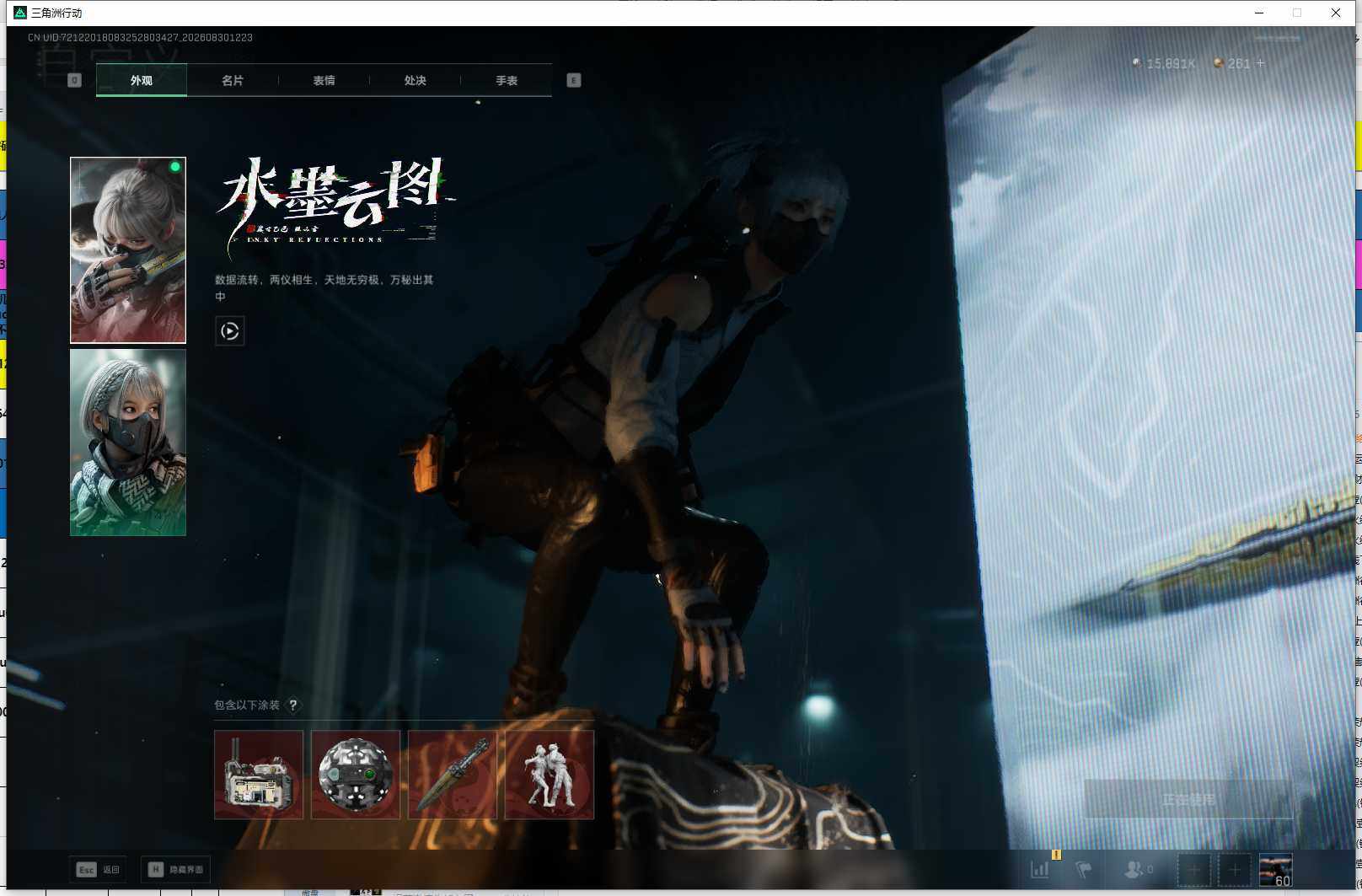Select the spherical drone skin item
Image resolution: width=1362 pixels, height=896 pixels.
pyautogui.click(x=356, y=775)
